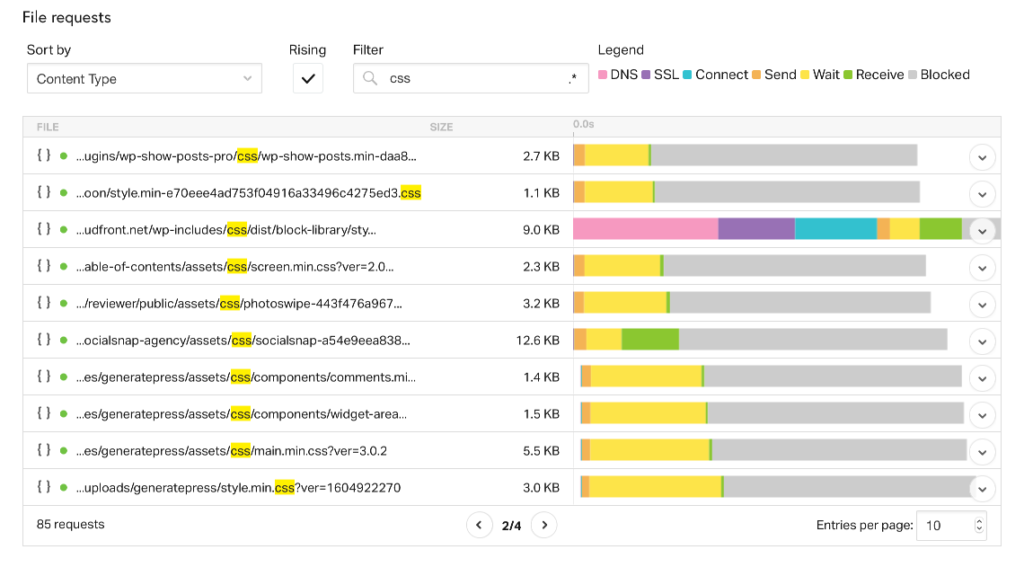Image resolution: width=1024 pixels, height=576 pixels.
Task: Click the SIZE column header
Action: 441,127
